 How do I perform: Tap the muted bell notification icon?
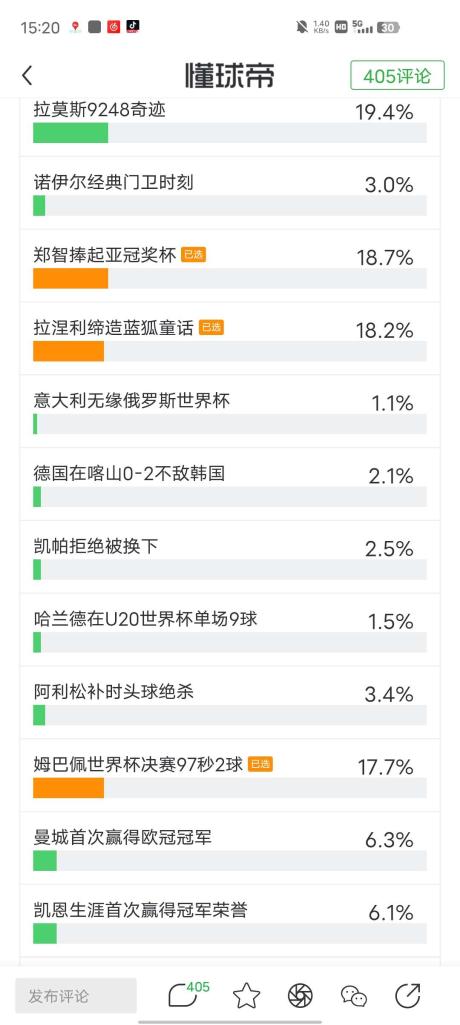tap(302, 27)
